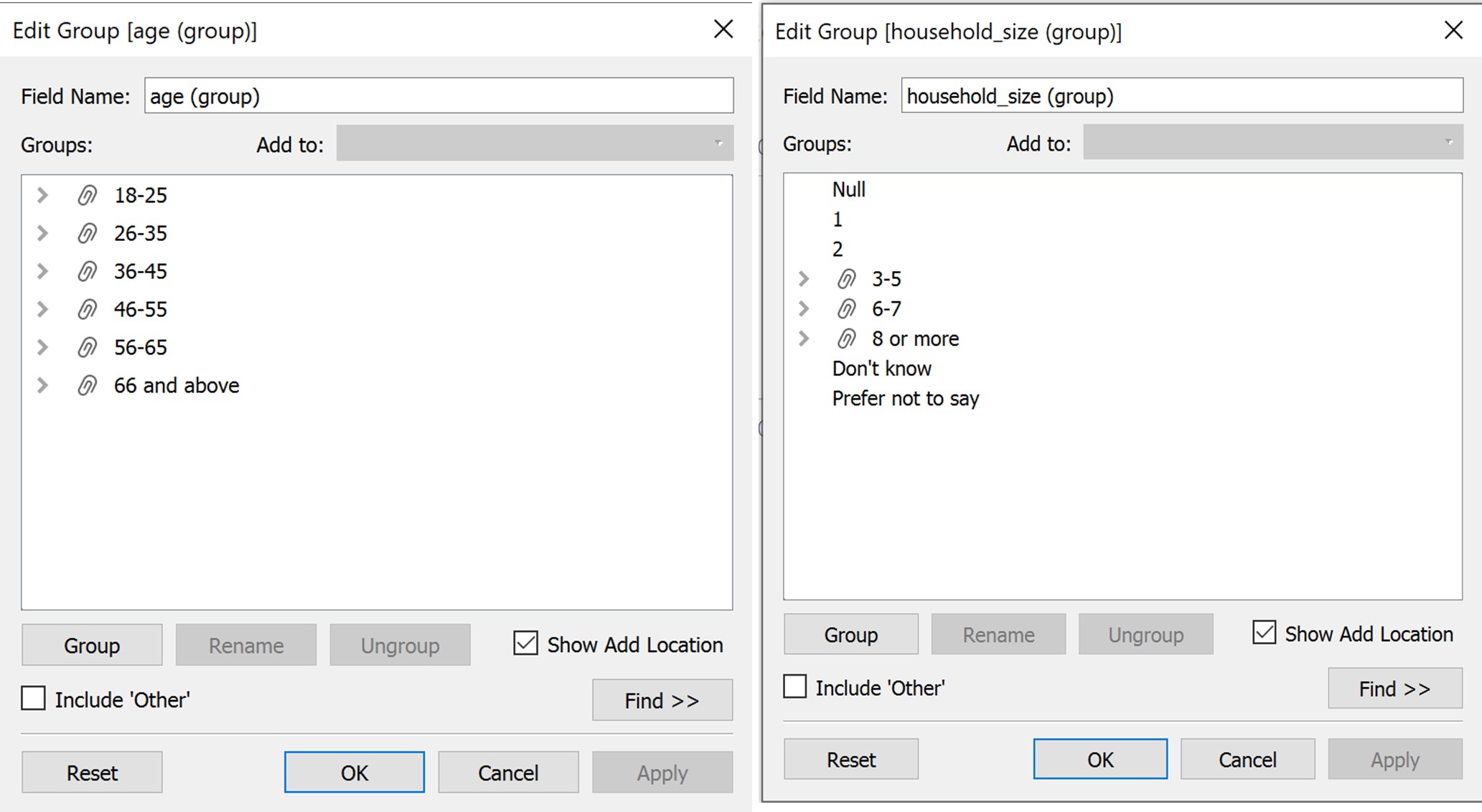Click paperclip icon of 36-45 group
1482x812 pixels.
[88, 271]
